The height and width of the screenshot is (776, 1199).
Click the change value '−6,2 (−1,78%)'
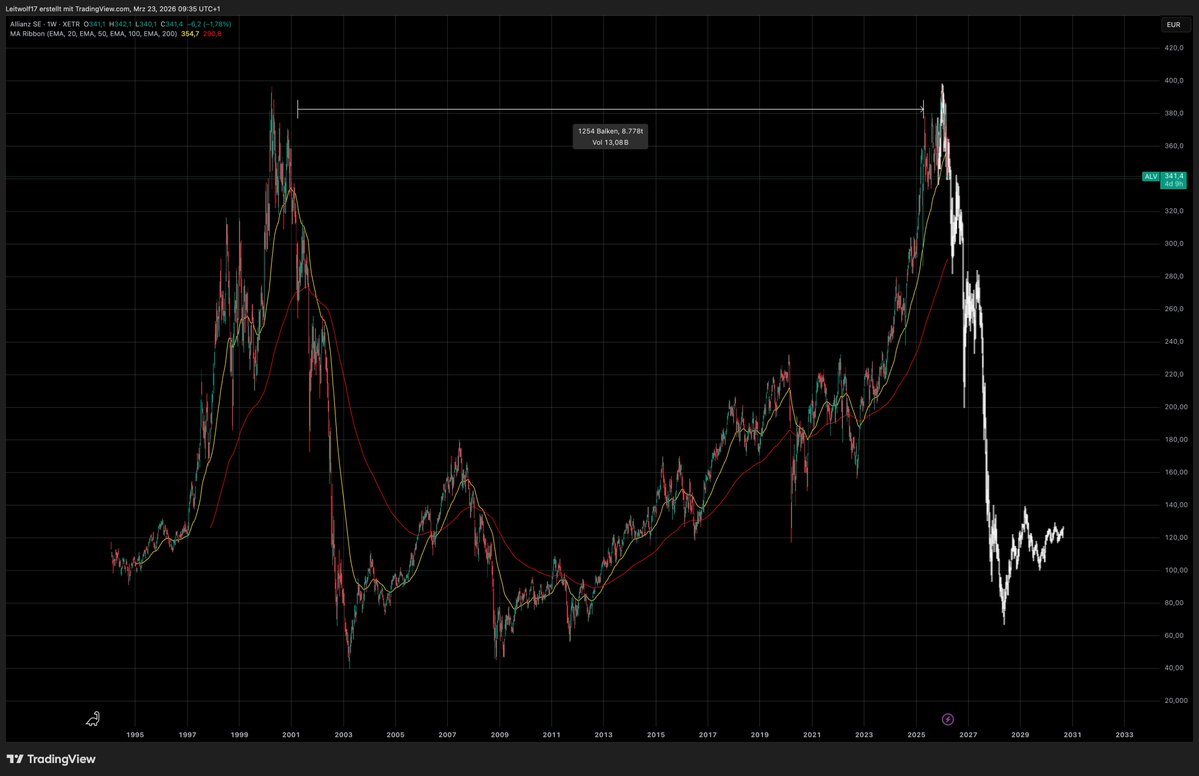[209, 24]
